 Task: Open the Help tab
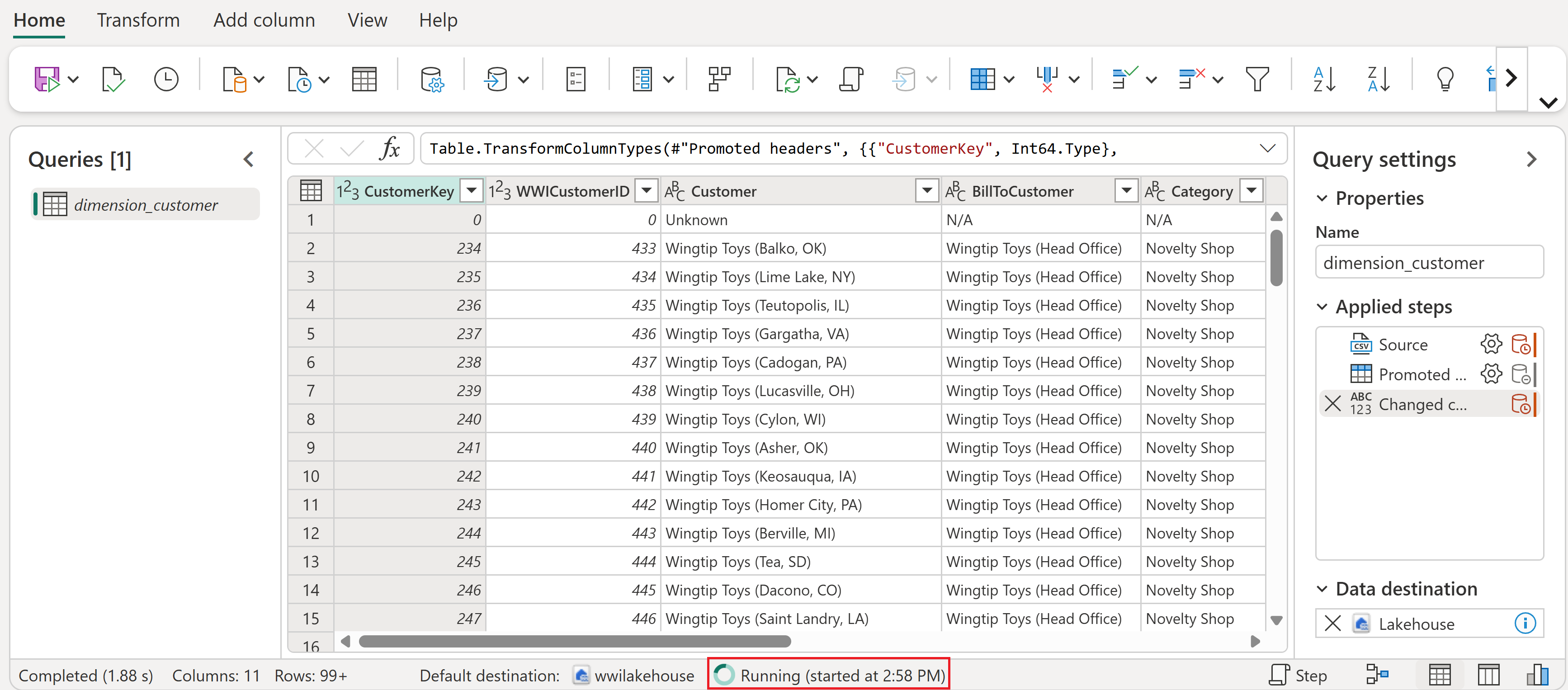point(438,20)
